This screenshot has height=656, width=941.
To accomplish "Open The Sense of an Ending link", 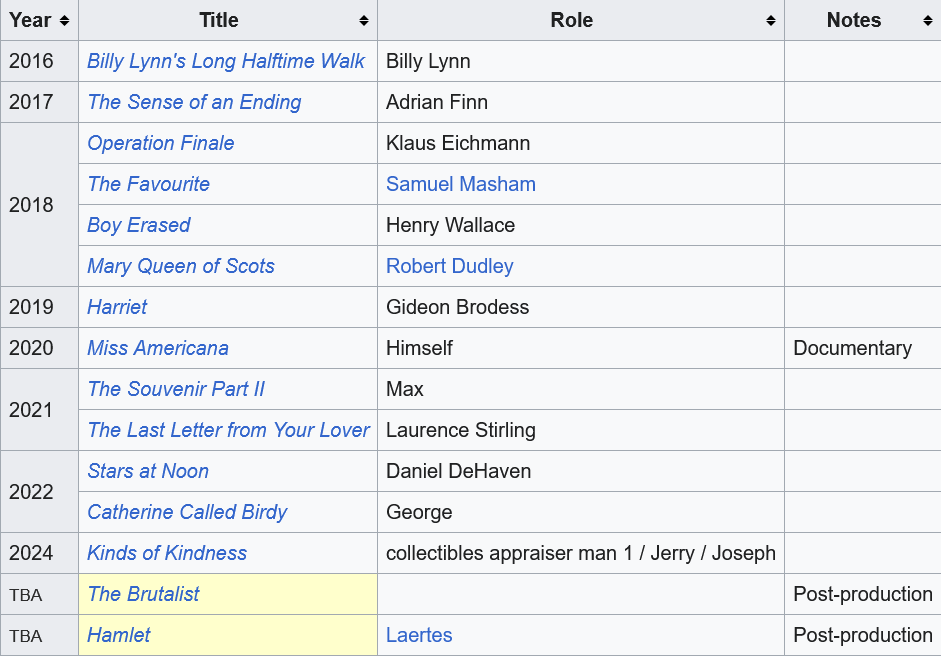I will point(194,102).
